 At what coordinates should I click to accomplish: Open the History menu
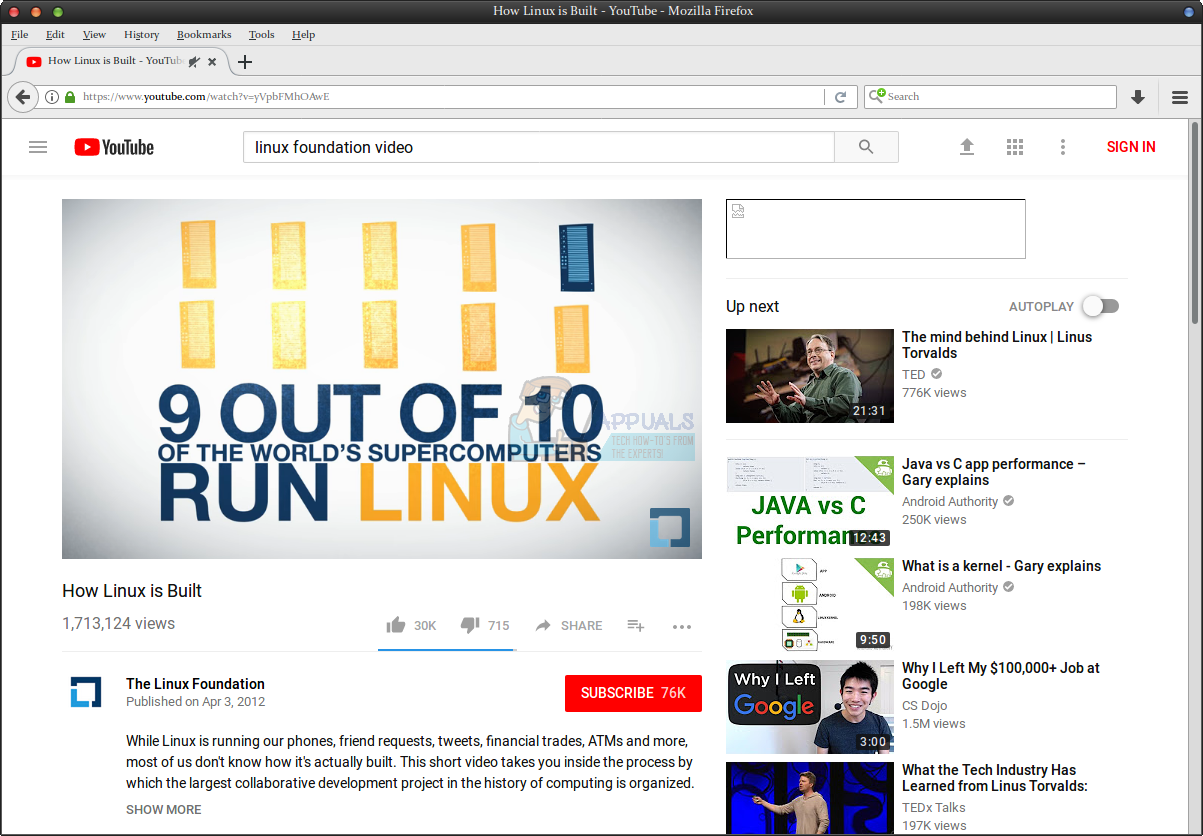pyautogui.click(x=142, y=34)
